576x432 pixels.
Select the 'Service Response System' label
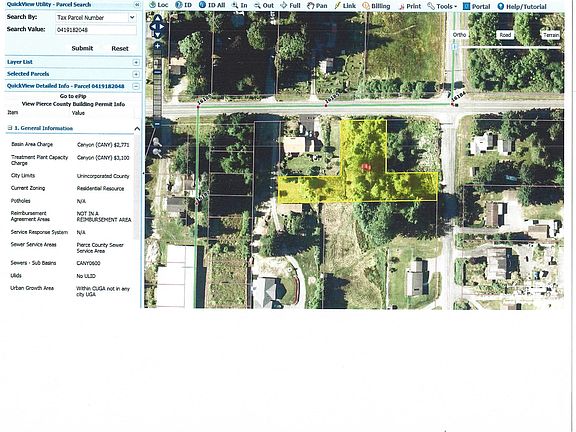(x=39, y=232)
